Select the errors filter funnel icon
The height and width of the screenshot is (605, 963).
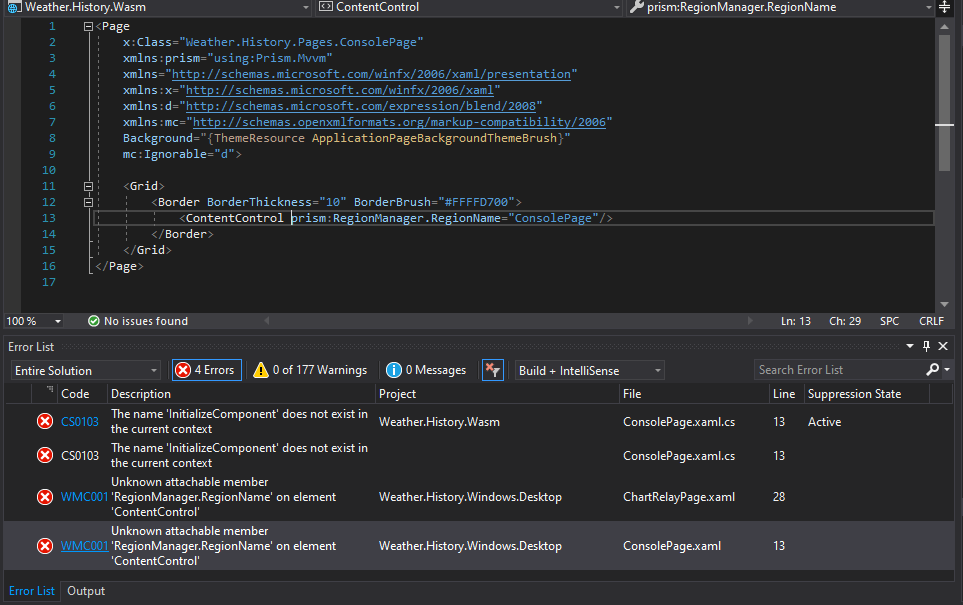pos(492,369)
